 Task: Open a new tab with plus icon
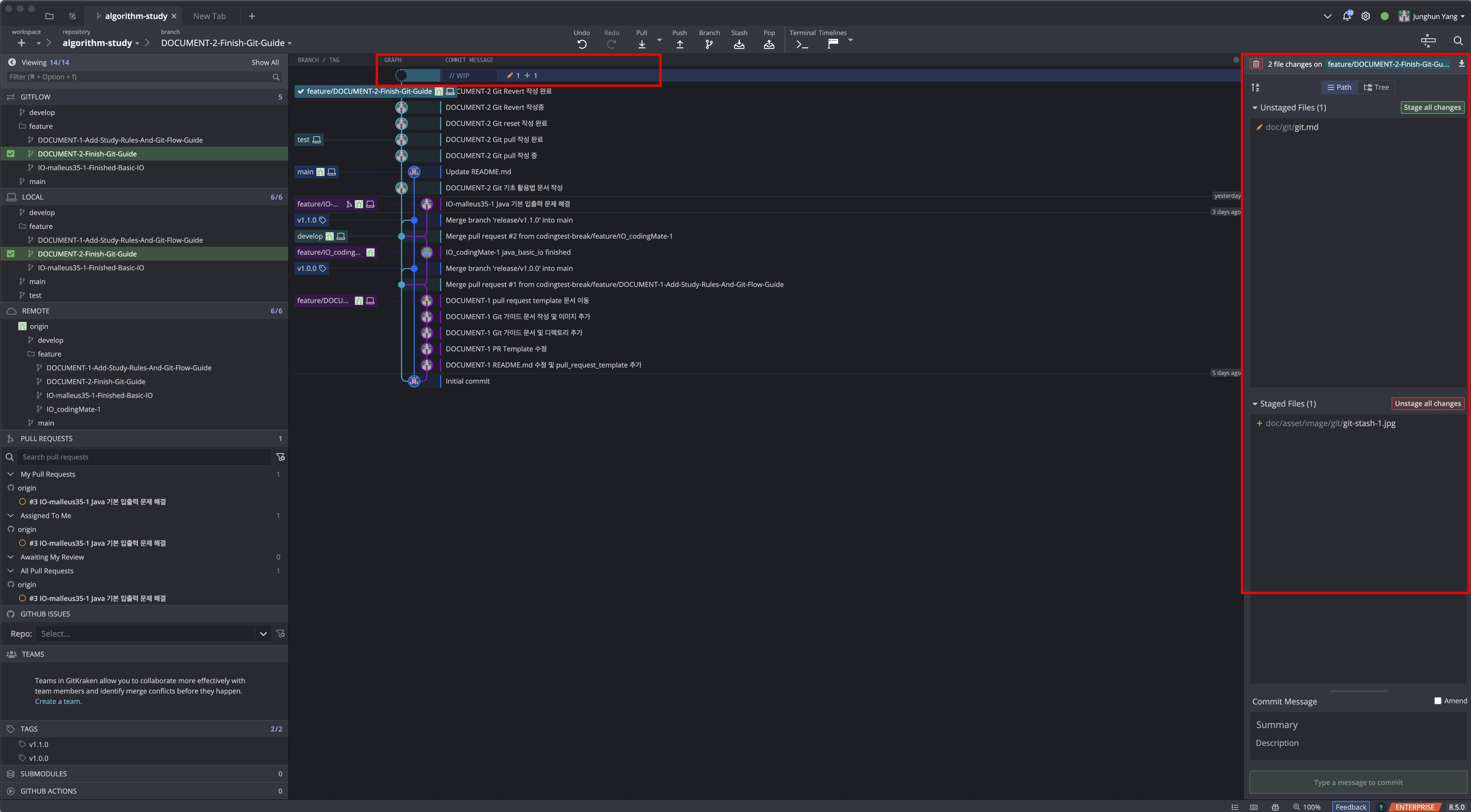[x=252, y=16]
